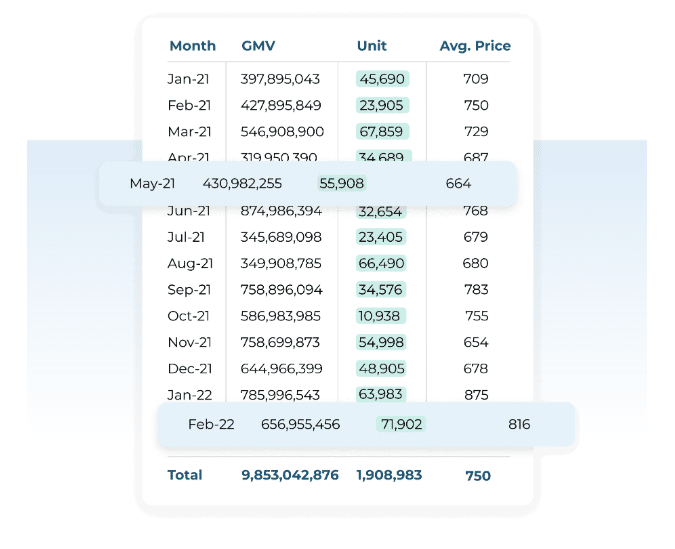675x549 pixels.
Task: Click unit value 45,690 for Jan-21
Action: [x=382, y=79]
